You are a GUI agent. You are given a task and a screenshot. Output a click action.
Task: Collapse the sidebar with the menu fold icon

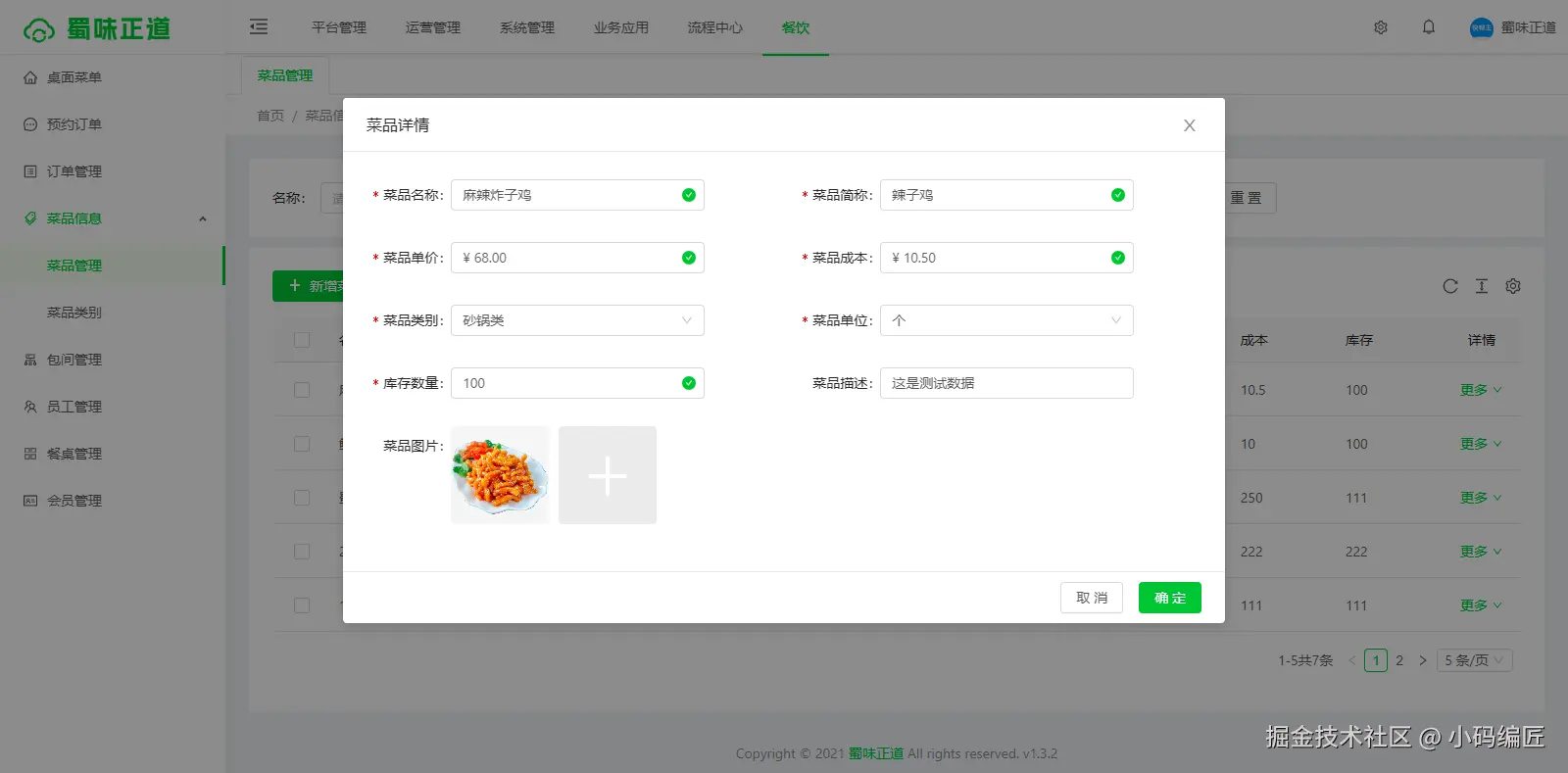[259, 27]
